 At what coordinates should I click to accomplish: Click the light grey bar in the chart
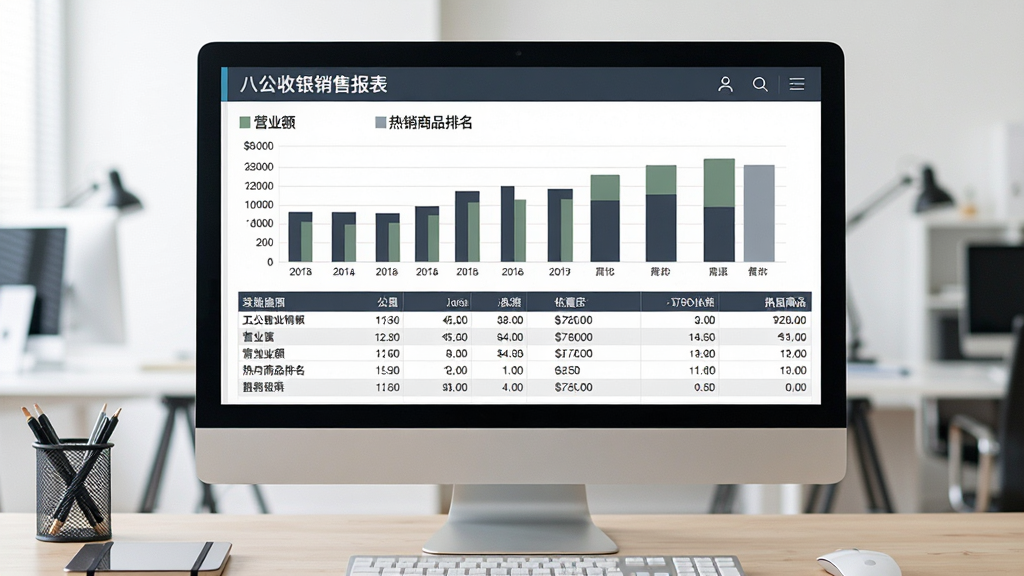point(759,214)
